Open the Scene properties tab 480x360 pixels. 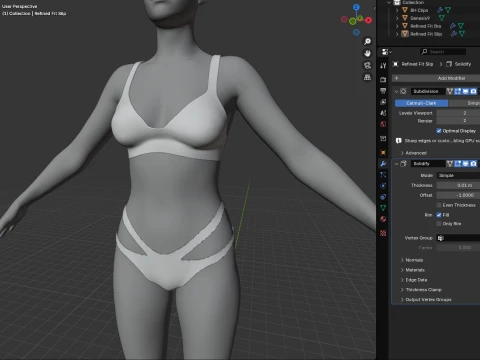(x=383, y=113)
